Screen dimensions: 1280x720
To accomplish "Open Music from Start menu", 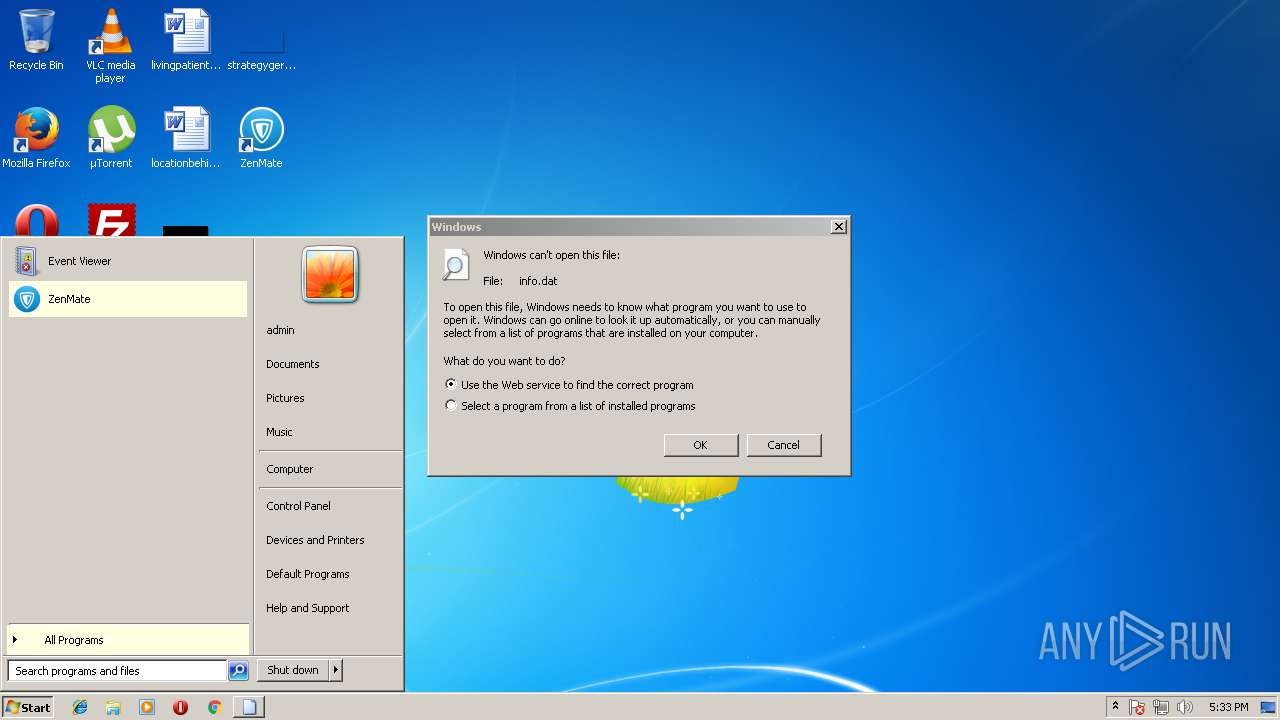I will click(279, 432).
